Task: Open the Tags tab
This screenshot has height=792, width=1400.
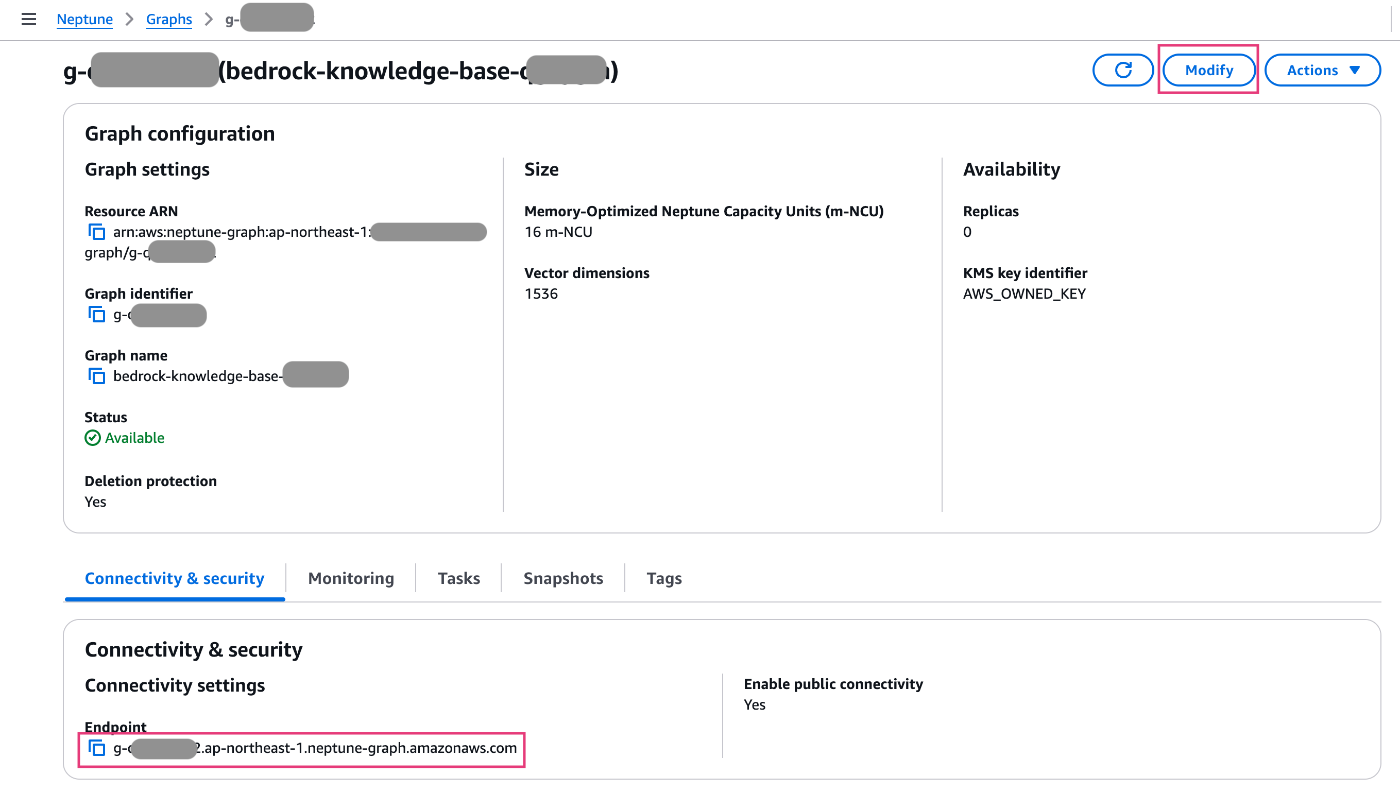Action: (664, 578)
